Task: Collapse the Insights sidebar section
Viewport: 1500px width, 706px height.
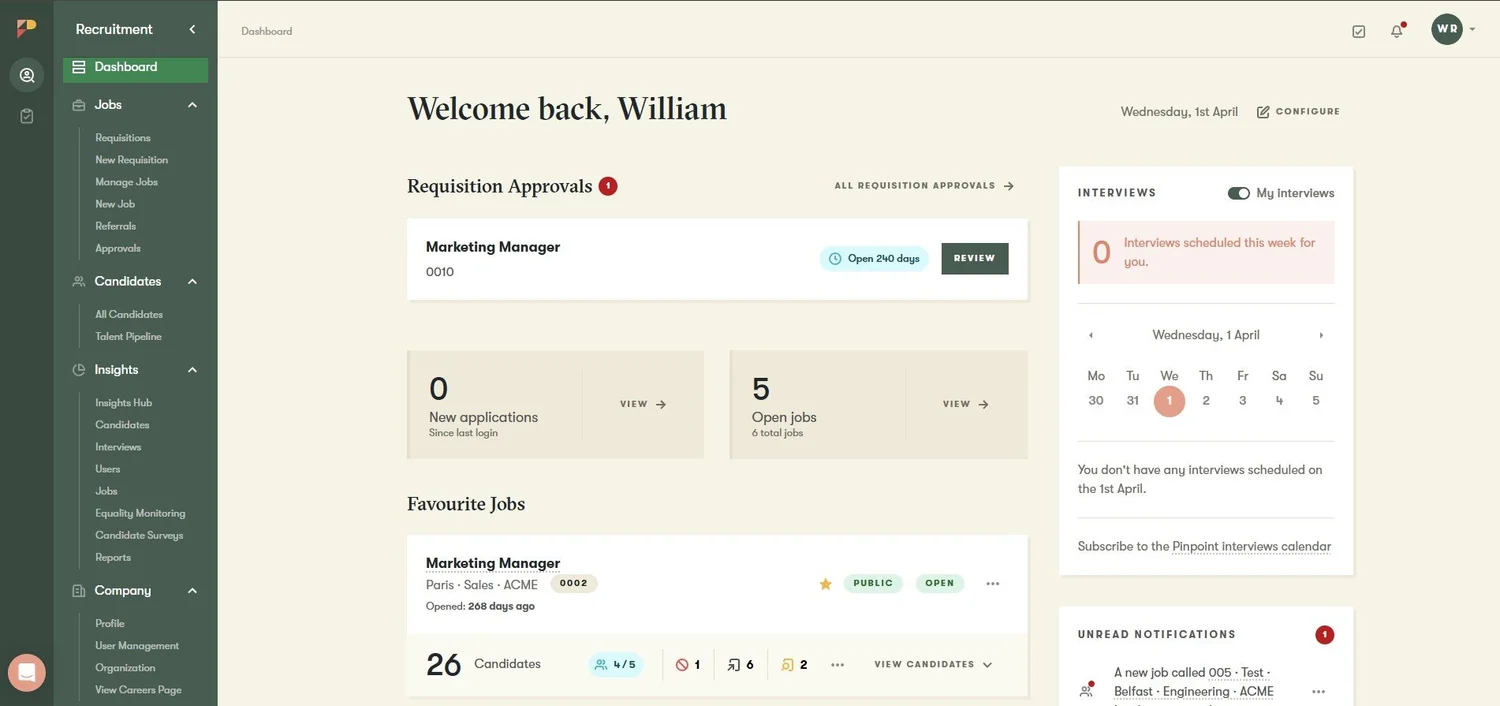Action: pos(192,370)
